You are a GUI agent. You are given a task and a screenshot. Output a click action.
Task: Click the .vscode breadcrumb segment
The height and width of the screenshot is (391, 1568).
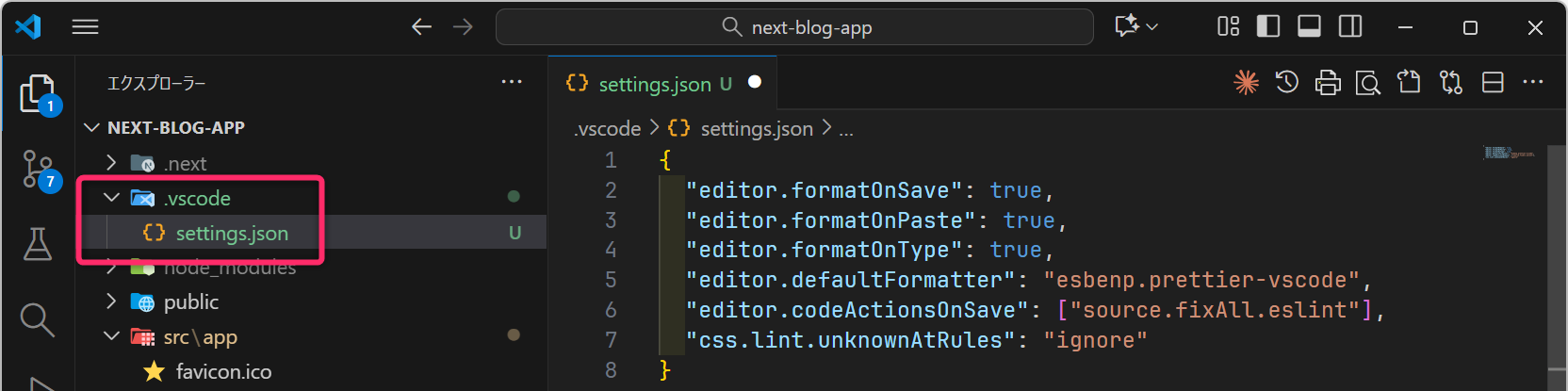pyautogui.click(x=608, y=129)
